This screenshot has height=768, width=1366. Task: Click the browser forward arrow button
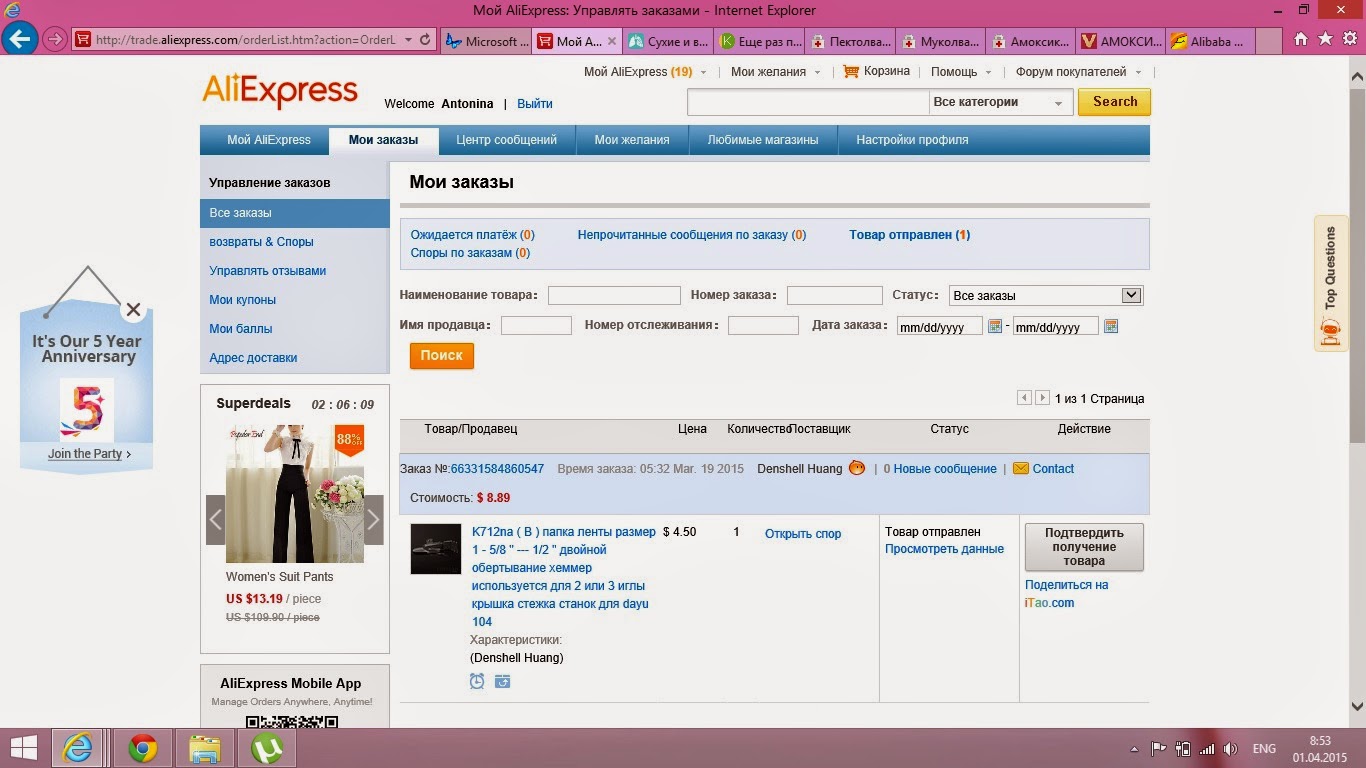[55, 40]
